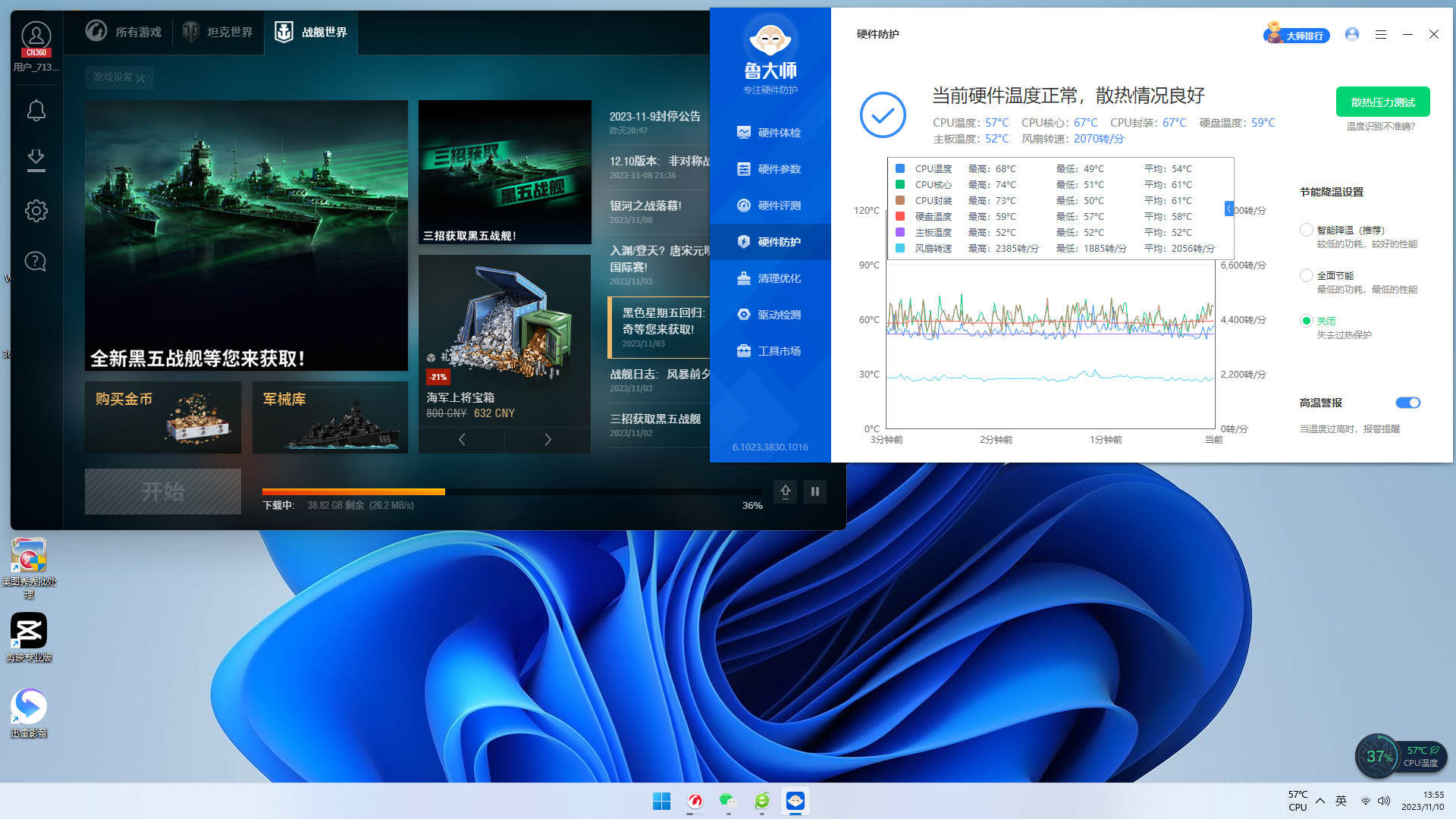1456x819 pixels.
Task: Open notifications bell in the game launcher sidebar
Action: click(36, 111)
